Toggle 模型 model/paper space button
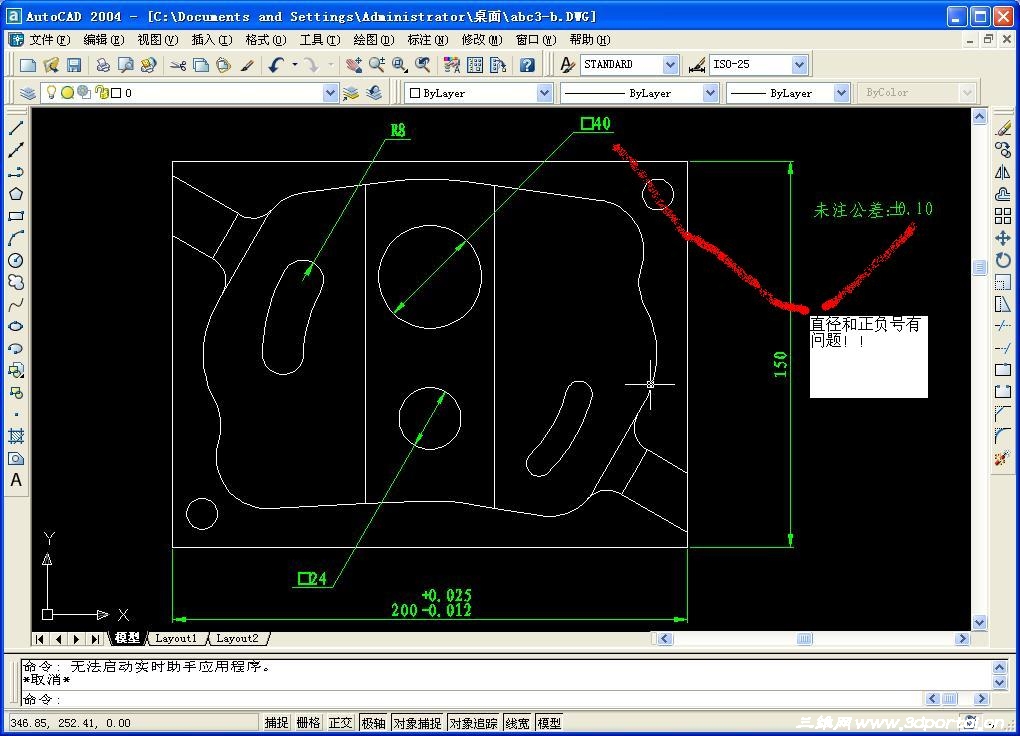This screenshot has width=1020, height=736. 549,723
